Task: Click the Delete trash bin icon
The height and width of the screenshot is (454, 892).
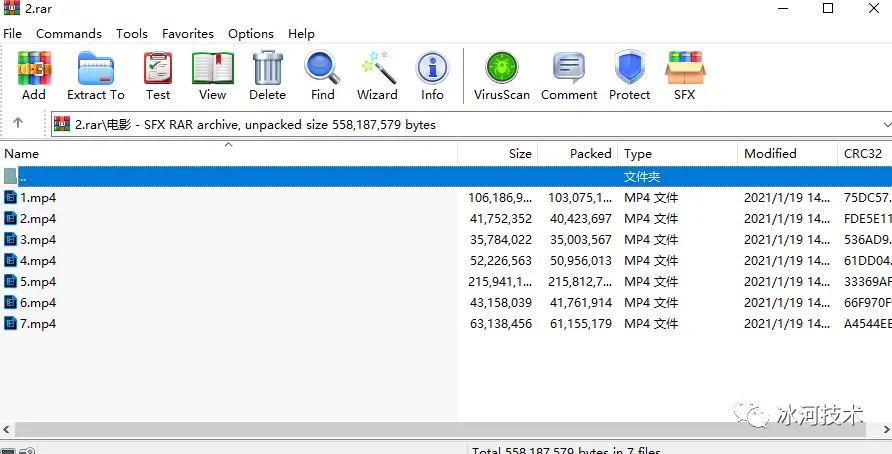Action: click(267, 69)
